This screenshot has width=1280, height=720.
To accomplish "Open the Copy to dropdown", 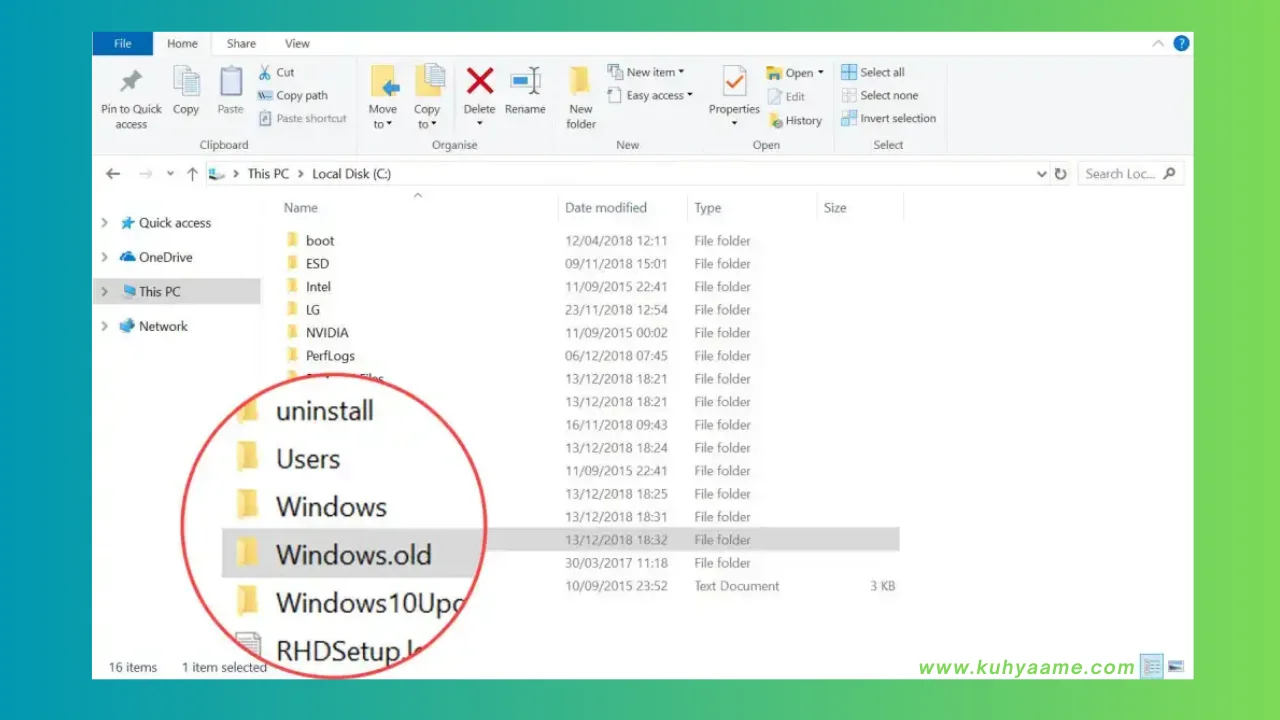I will pyautogui.click(x=427, y=117).
